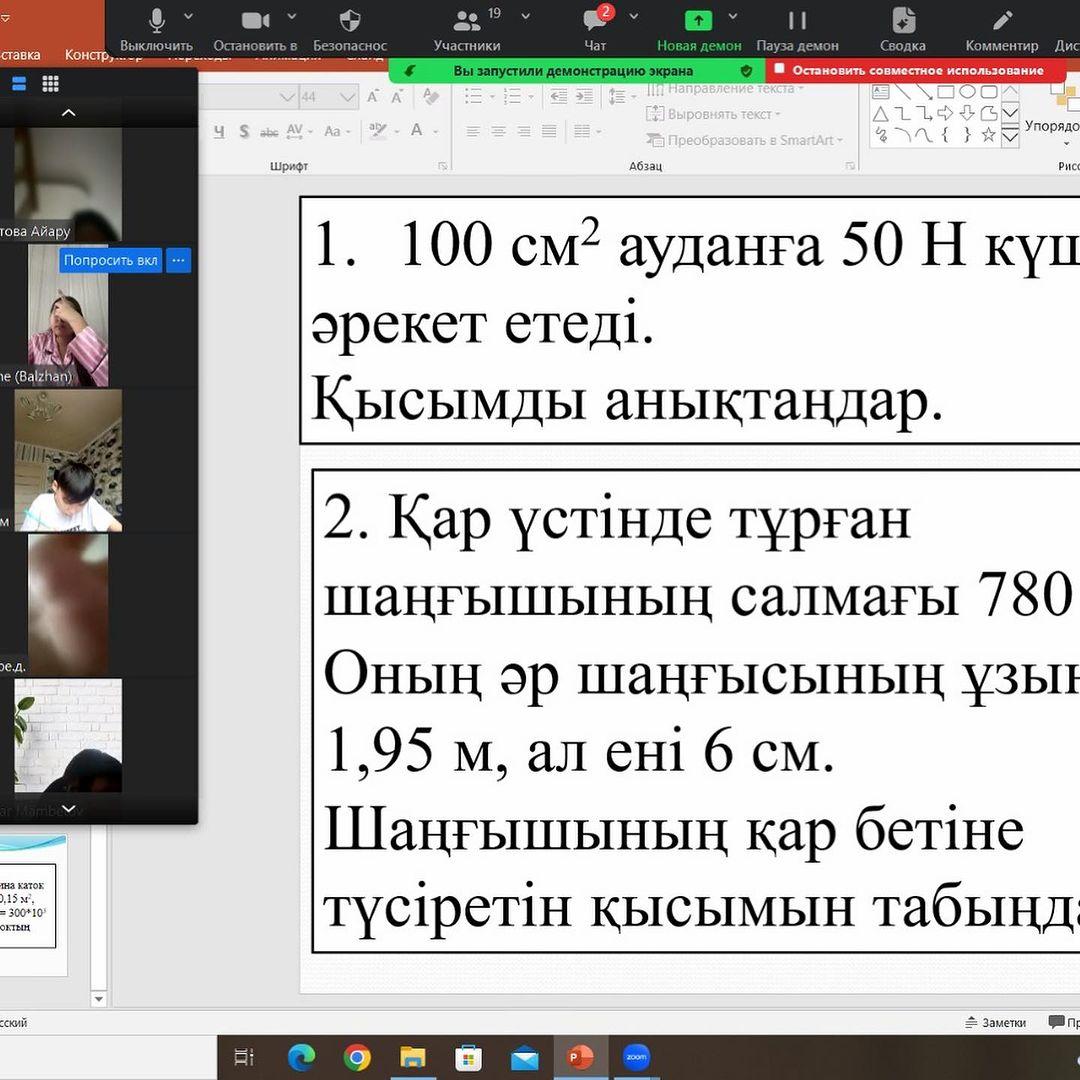Open the Комментировать annotation pencil
Screen dimensions: 1080x1080
click(1001, 30)
